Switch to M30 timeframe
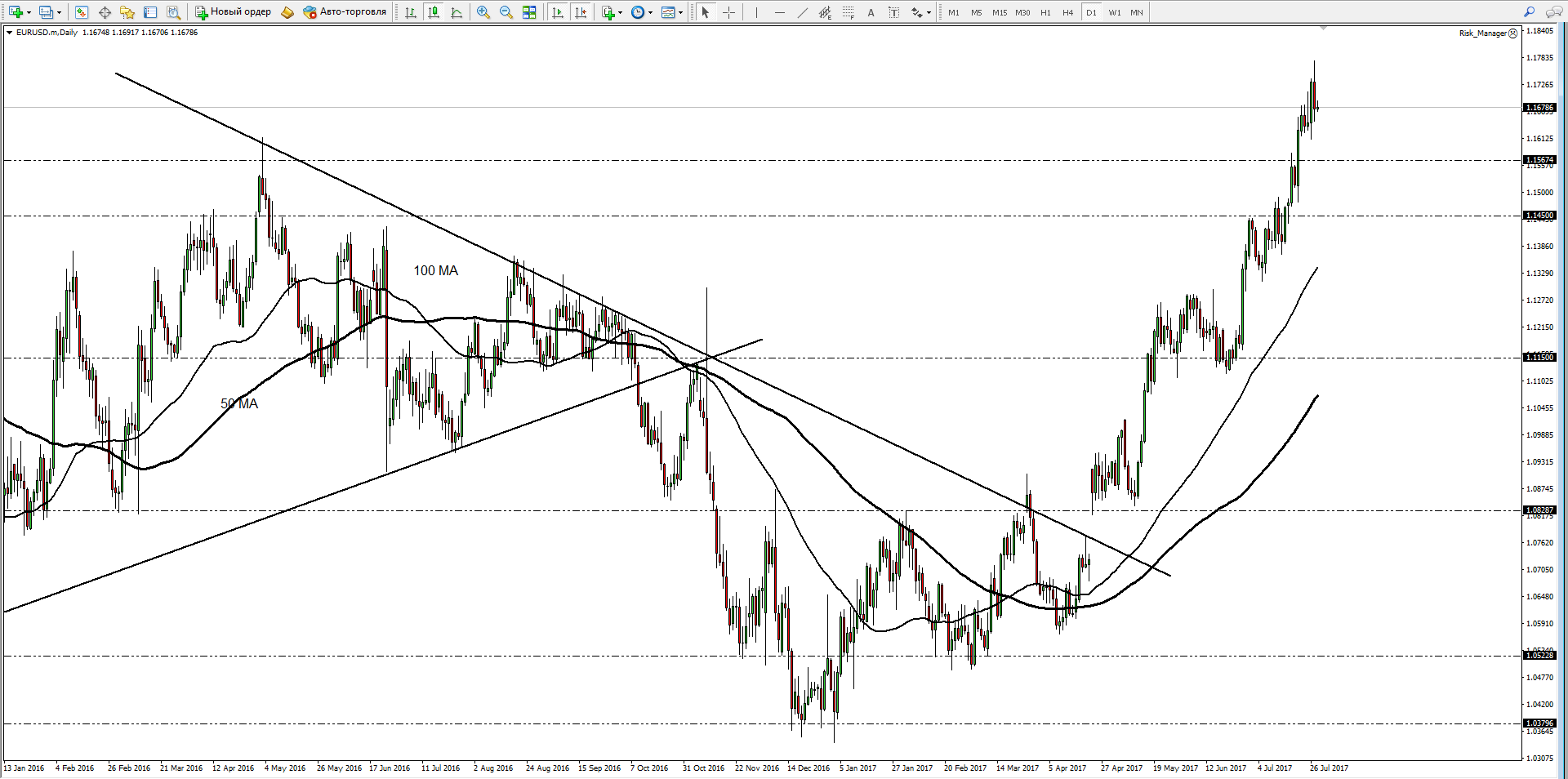 click(x=1022, y=12)
